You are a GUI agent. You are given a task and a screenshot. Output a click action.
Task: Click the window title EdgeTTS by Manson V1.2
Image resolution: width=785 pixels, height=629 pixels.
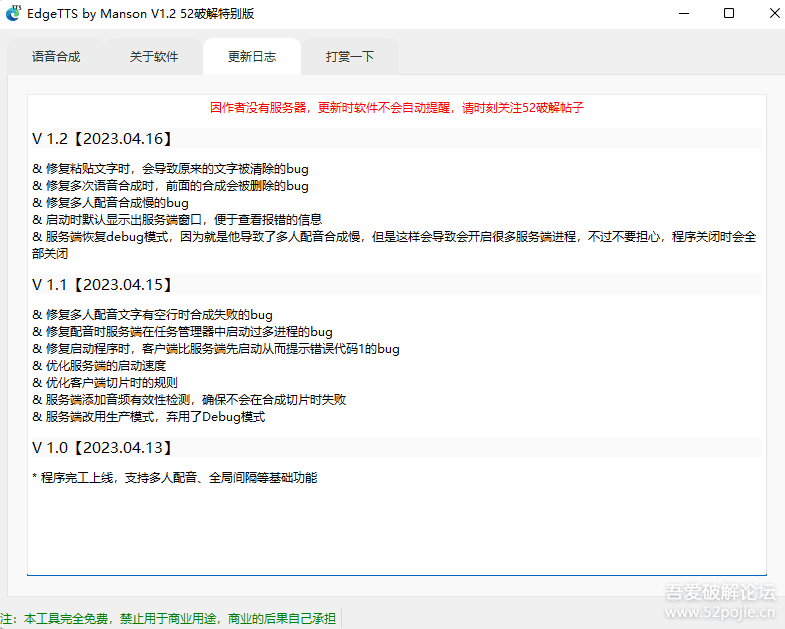tap(141, 14)
